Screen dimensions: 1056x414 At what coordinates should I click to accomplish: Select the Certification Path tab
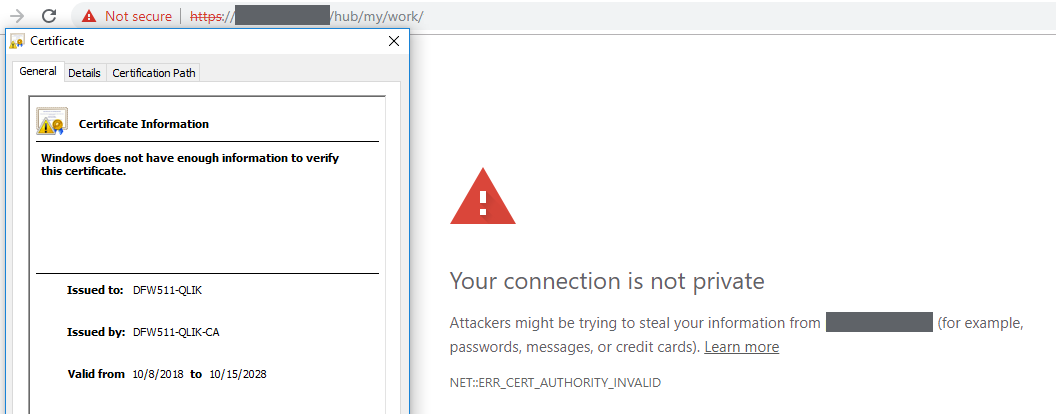[x=155, y=73]
